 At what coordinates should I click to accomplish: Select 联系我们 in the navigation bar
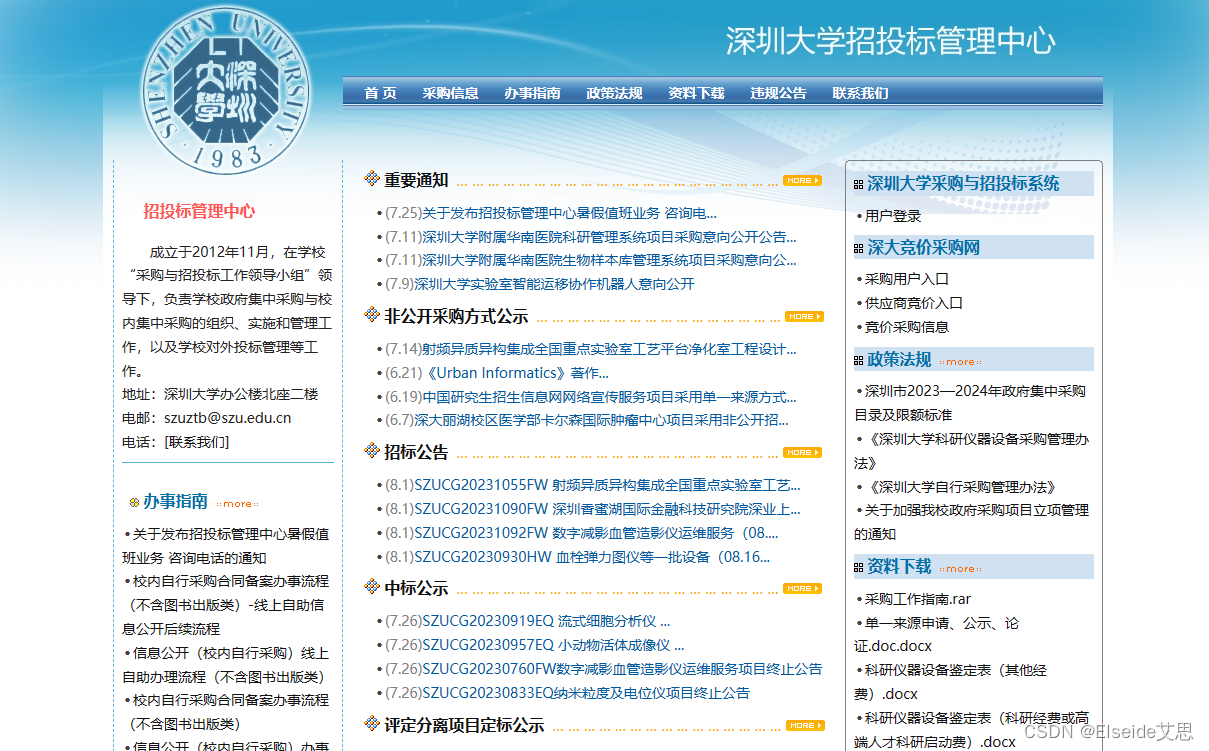point(860,93)
